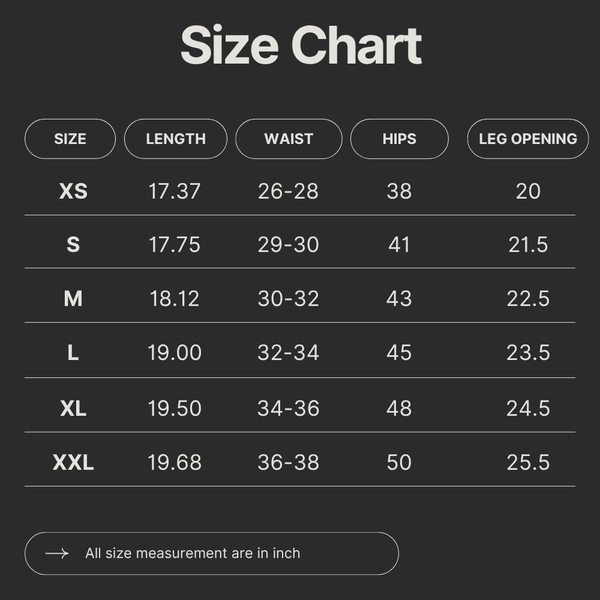
Task: Select the L size row label
Action: coord(73,352)
